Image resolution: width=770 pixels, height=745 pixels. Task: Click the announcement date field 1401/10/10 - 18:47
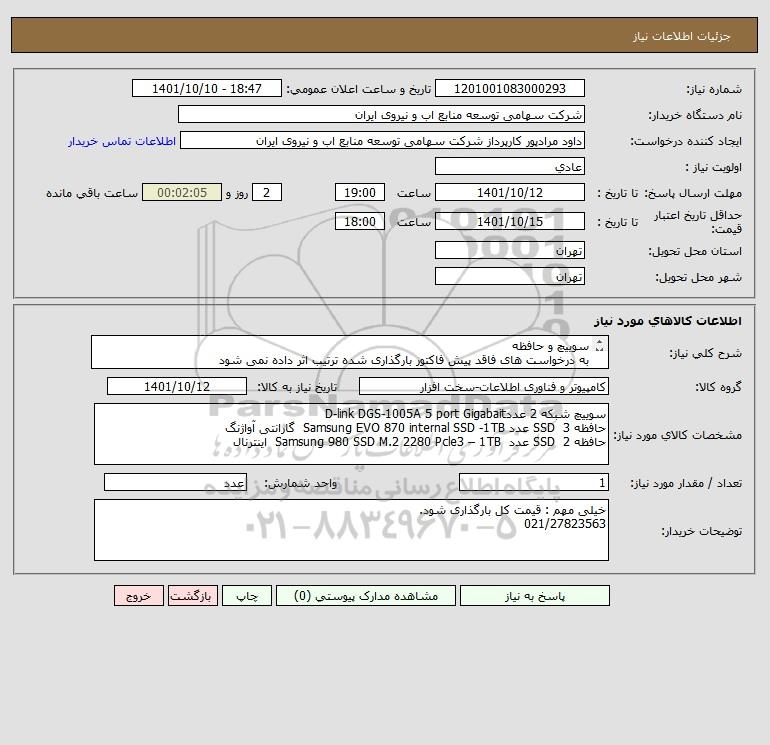pyautogui.click(x=207, y=88)
